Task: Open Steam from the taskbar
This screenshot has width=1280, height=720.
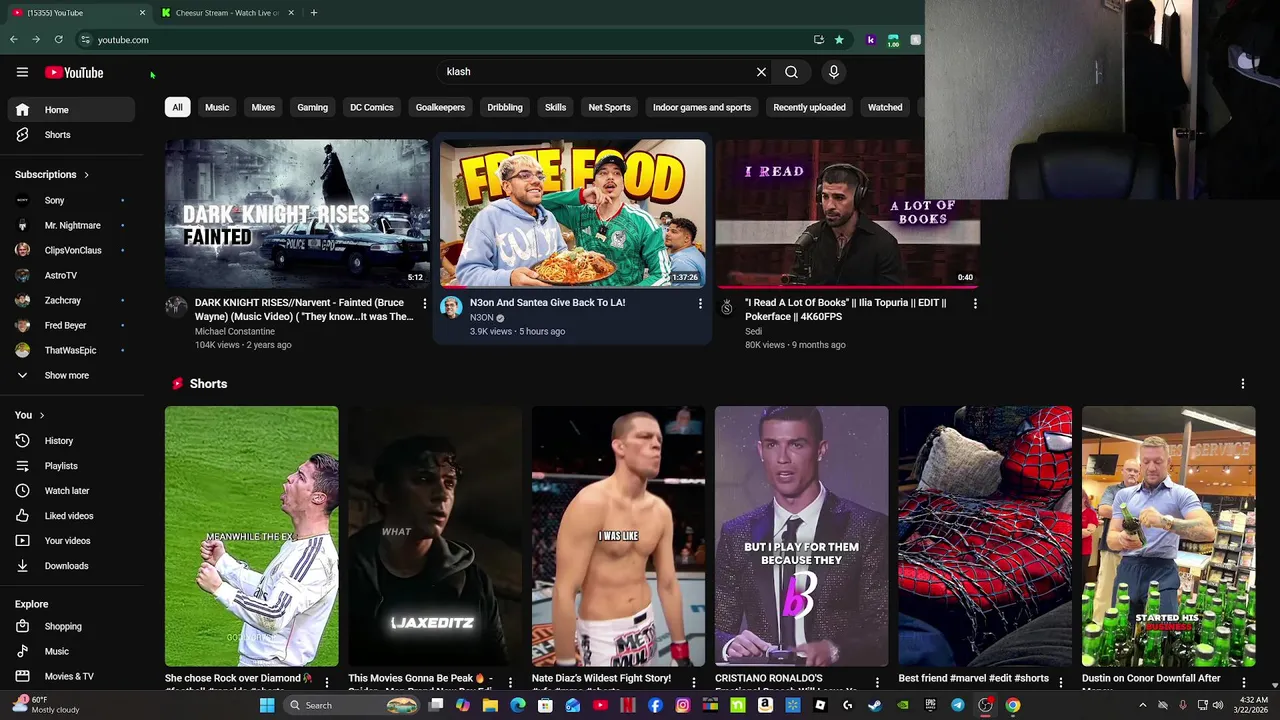Action: click(875, 705)
